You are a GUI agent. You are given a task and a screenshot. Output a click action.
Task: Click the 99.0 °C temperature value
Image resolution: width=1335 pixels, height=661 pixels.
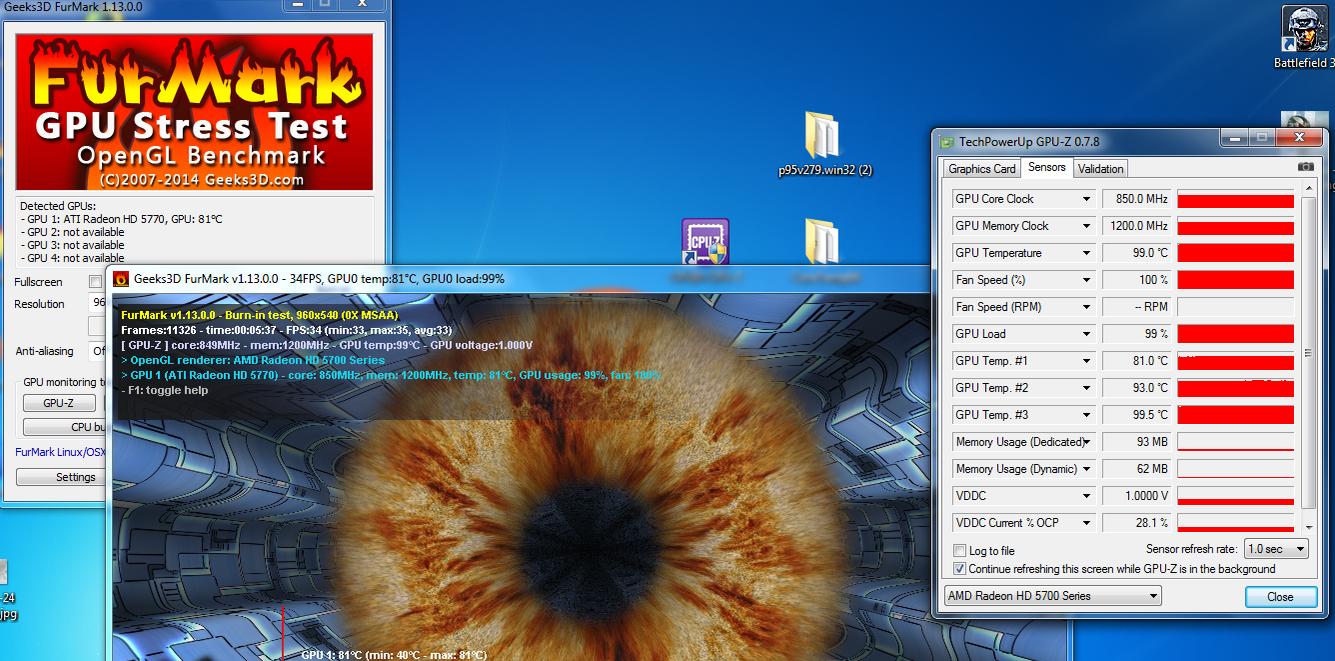pos(1137,253)
